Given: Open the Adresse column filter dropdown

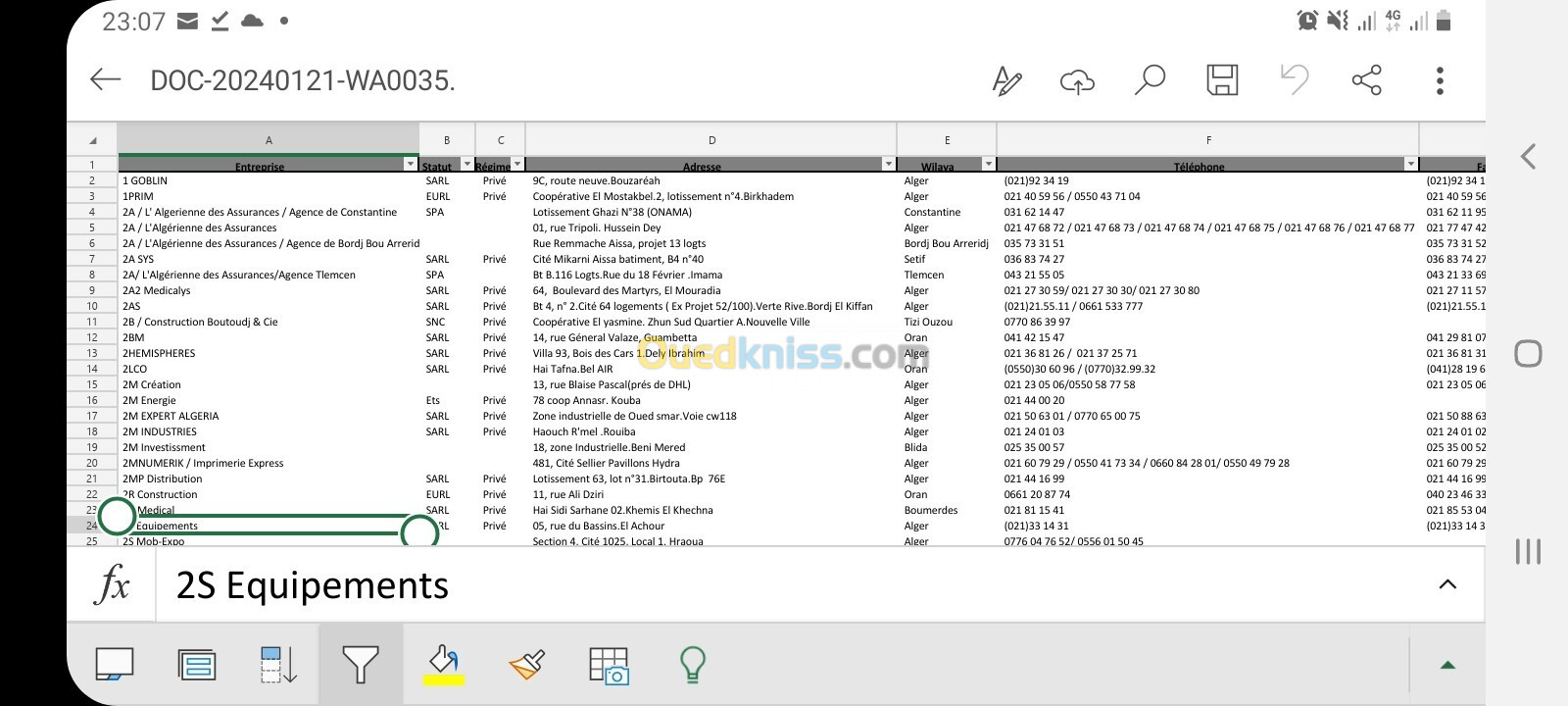Looking at the screenshot, I should 889,164.
